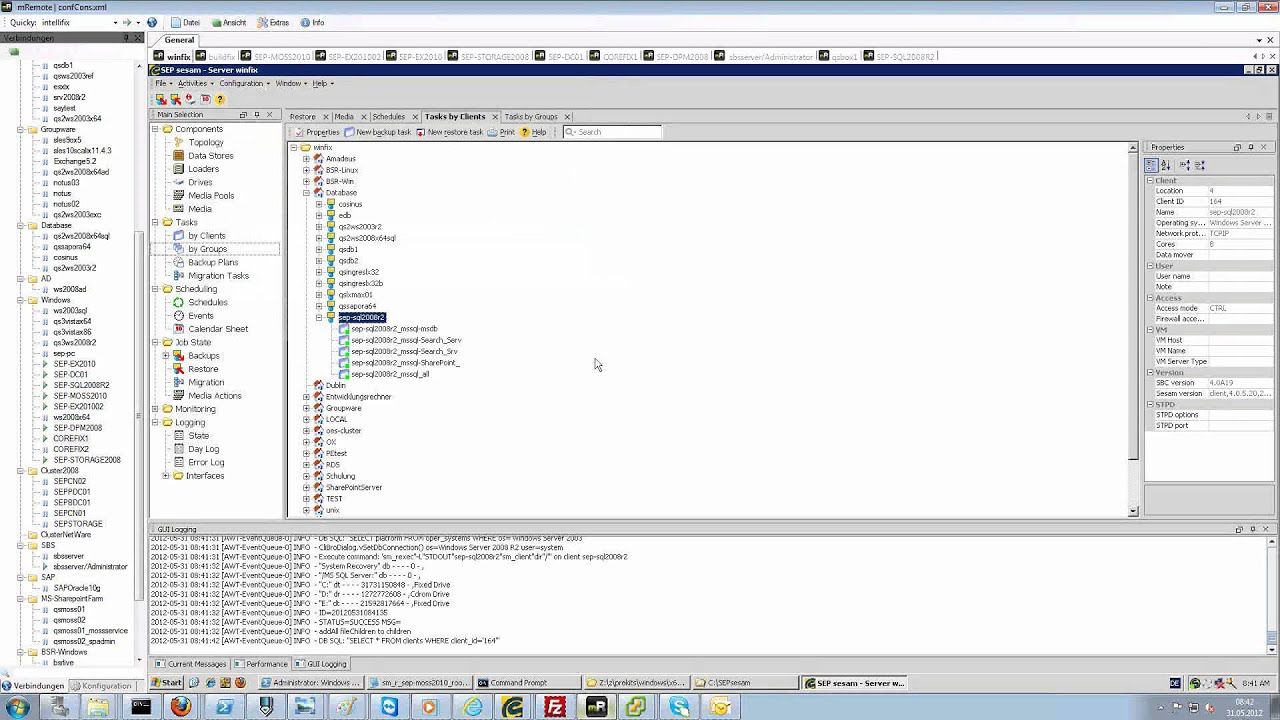
Task: Click the Properties toolbar button
Action: tap(317, 132)
